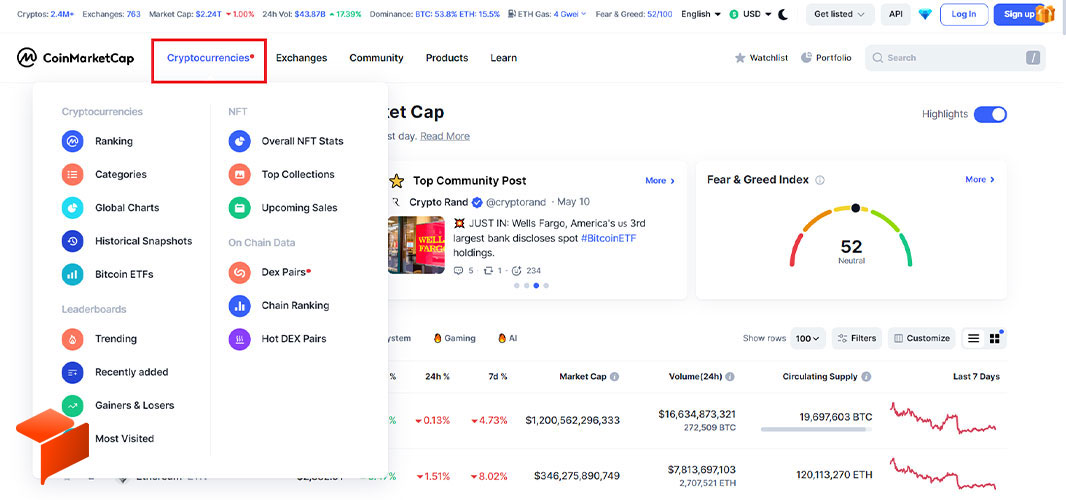Click More on Fear & Greed Index
This screenshot has width=1066, height=500.
pos(980,180)
